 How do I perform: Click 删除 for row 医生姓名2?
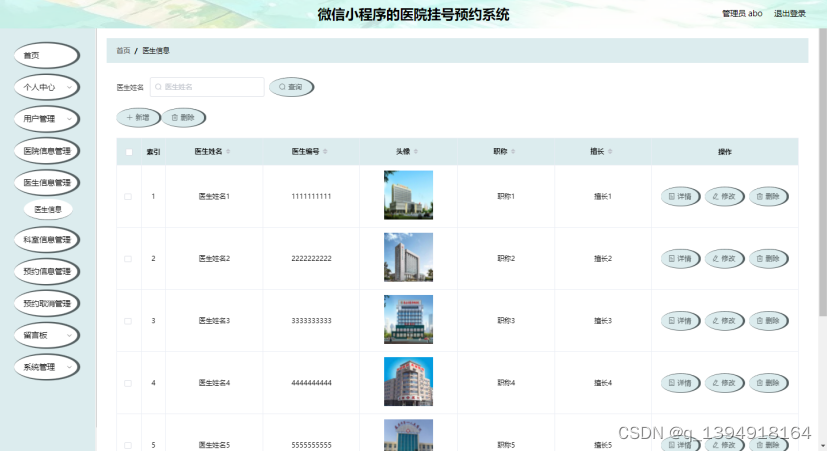(768, 258)
